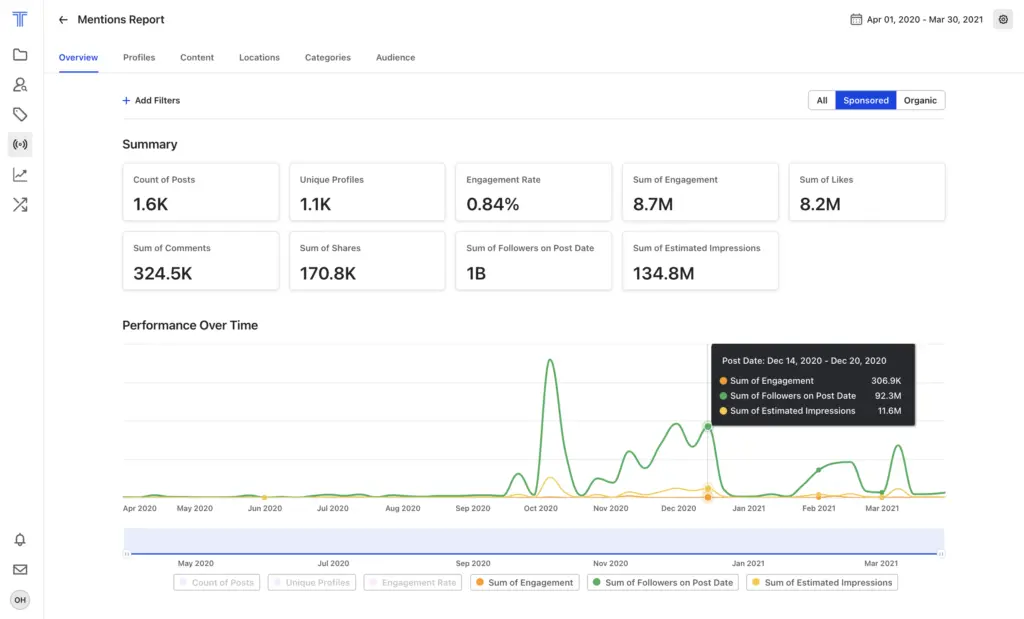Open the date range picker
Image resolution: width=1024 pixels, height=619 pixels.
[x=916, y=19]
